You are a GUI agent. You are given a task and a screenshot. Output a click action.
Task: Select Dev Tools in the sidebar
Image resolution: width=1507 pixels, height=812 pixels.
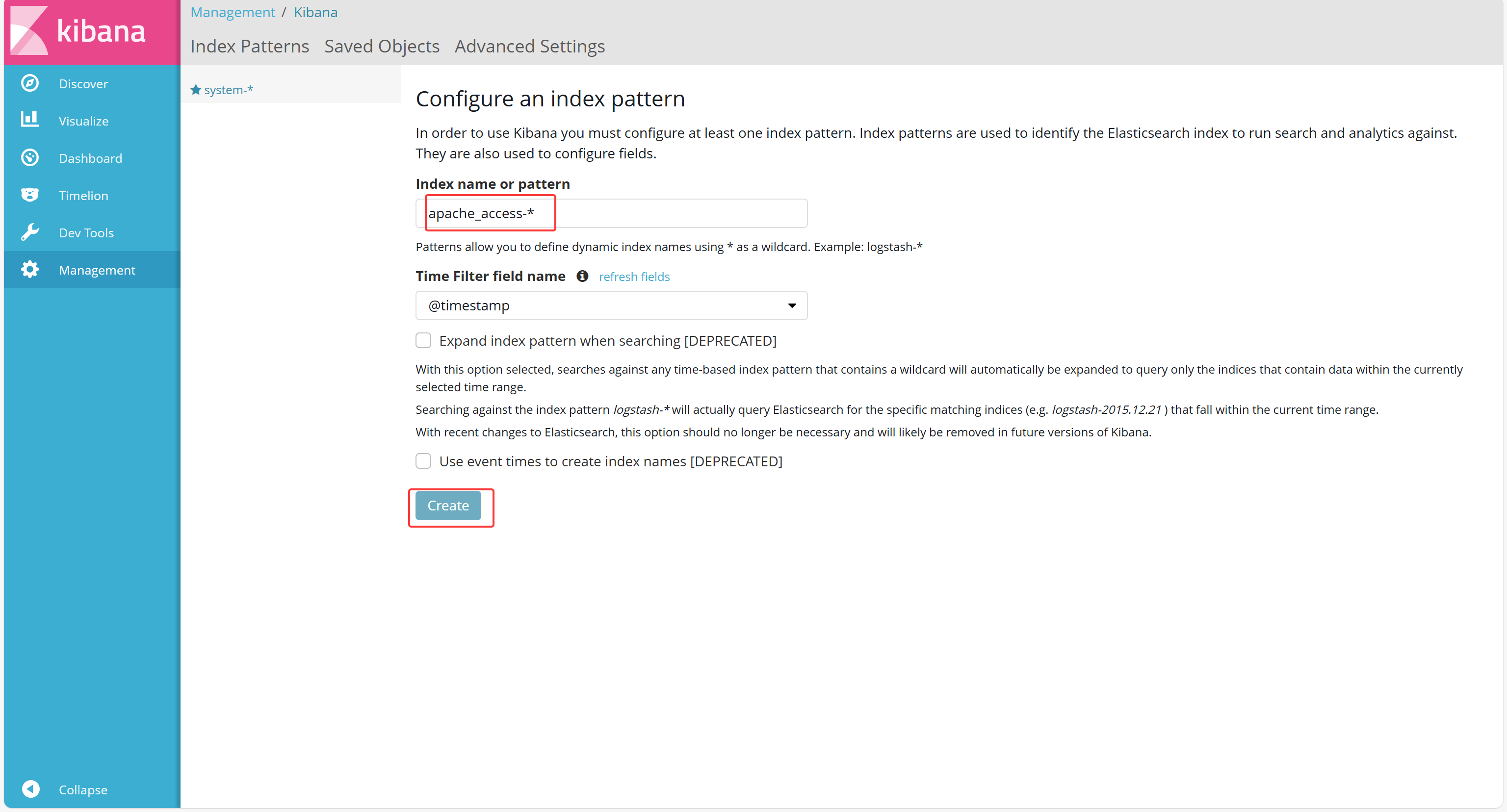(x=92, y=233)
